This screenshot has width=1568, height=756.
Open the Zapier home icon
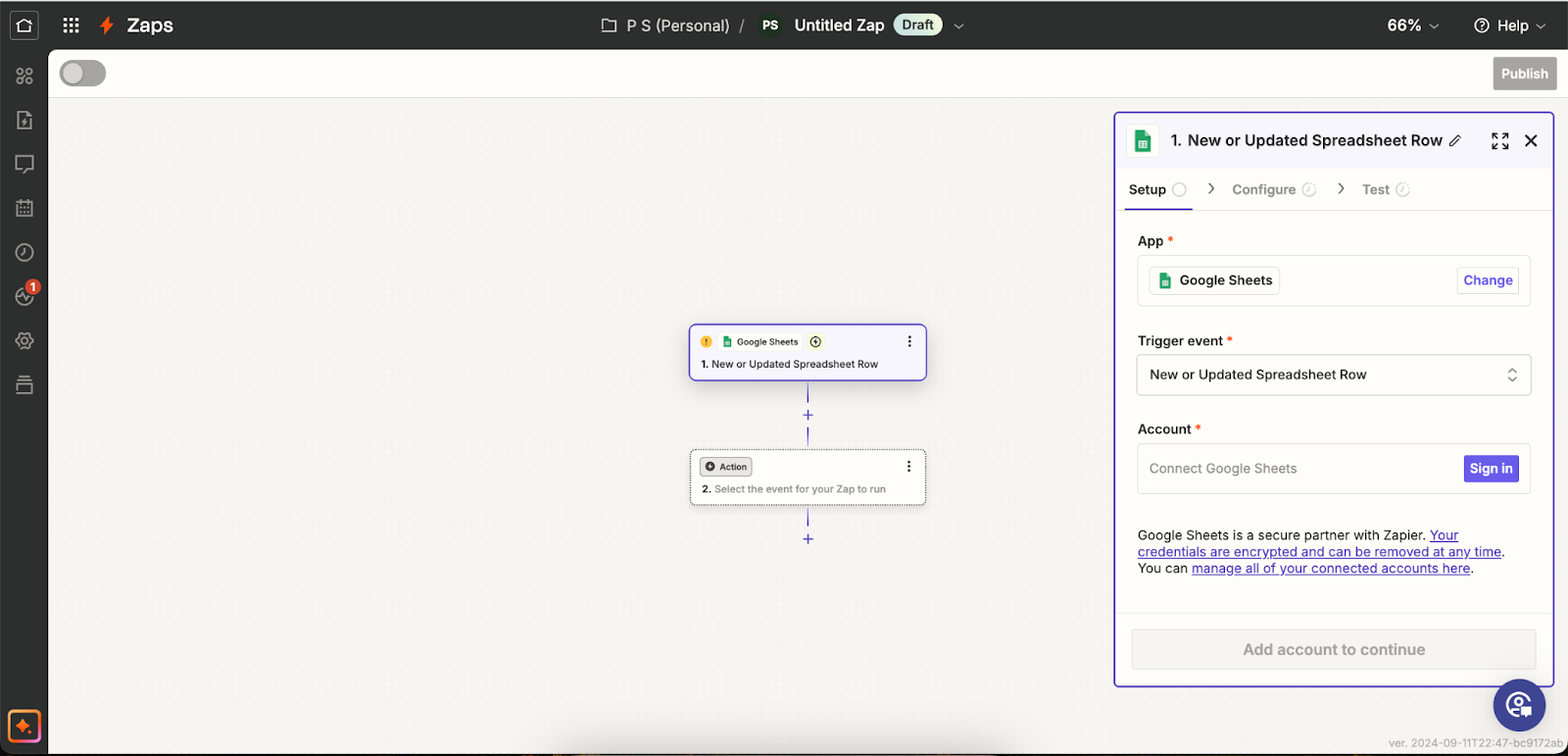(24, 25)
